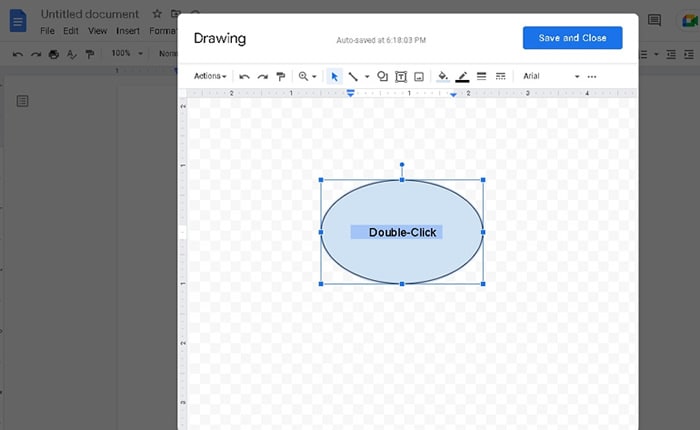Run spell check in the Docs toolbar
The width and height of the screenshot is (700, 430).
71,54
